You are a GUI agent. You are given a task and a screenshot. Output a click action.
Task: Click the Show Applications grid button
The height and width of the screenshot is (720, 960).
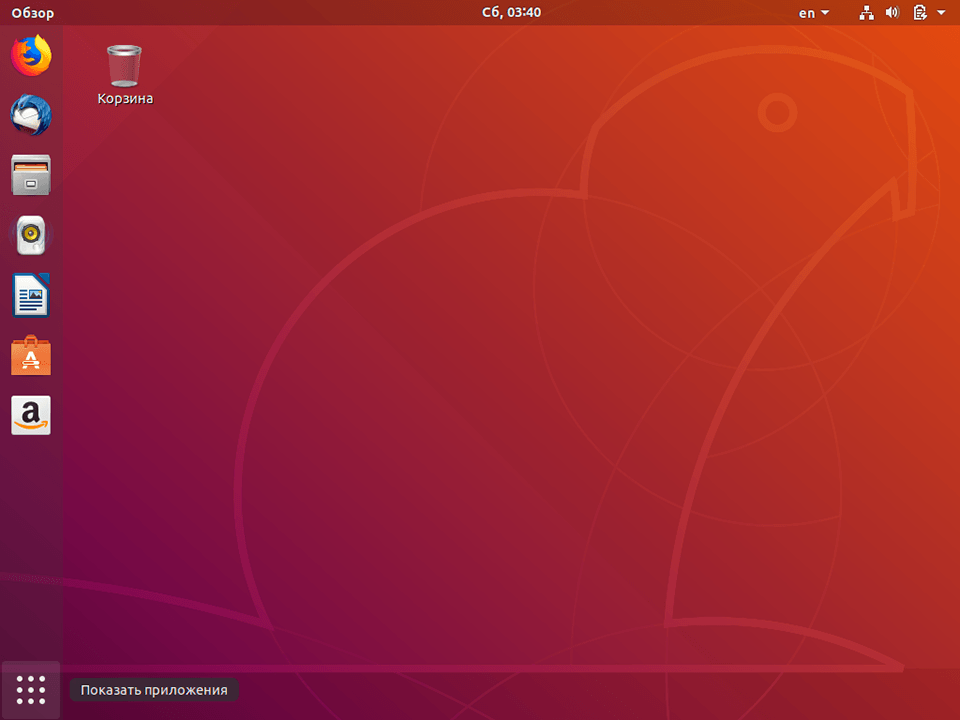tap(30, 689)
